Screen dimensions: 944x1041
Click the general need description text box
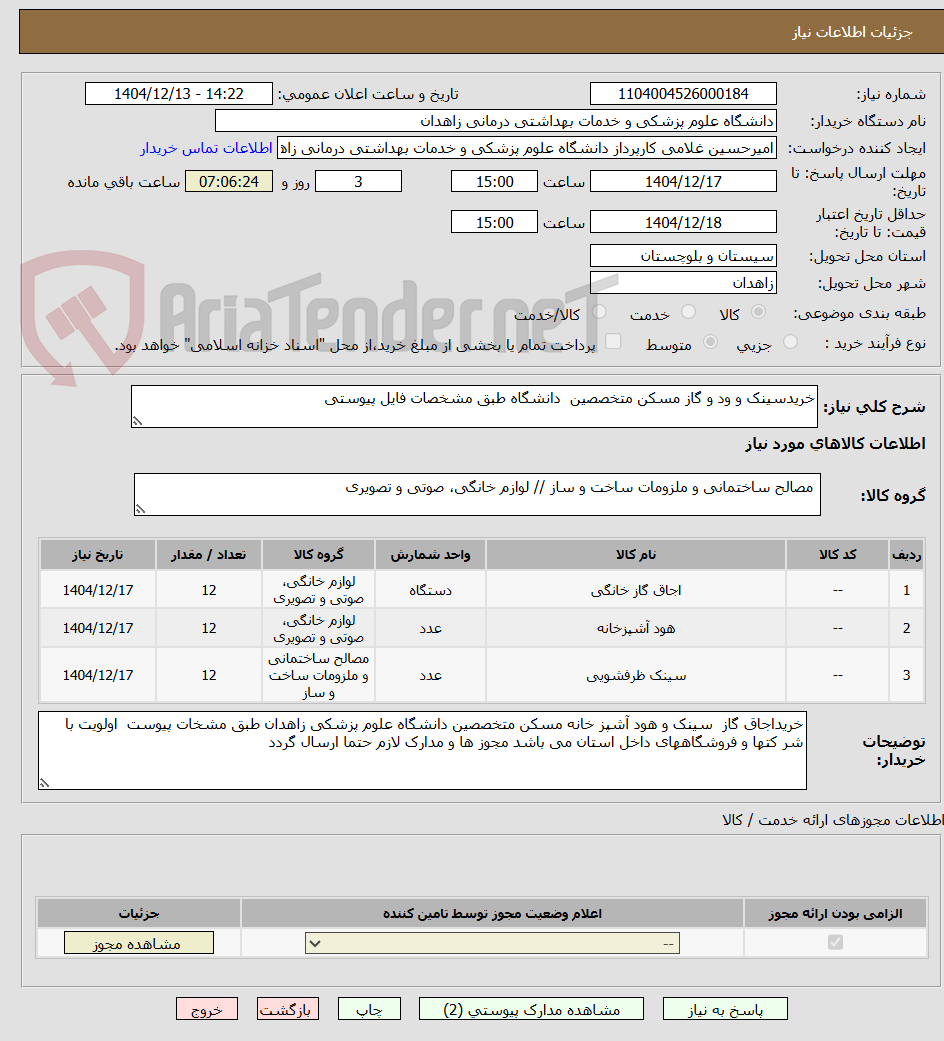474,406
